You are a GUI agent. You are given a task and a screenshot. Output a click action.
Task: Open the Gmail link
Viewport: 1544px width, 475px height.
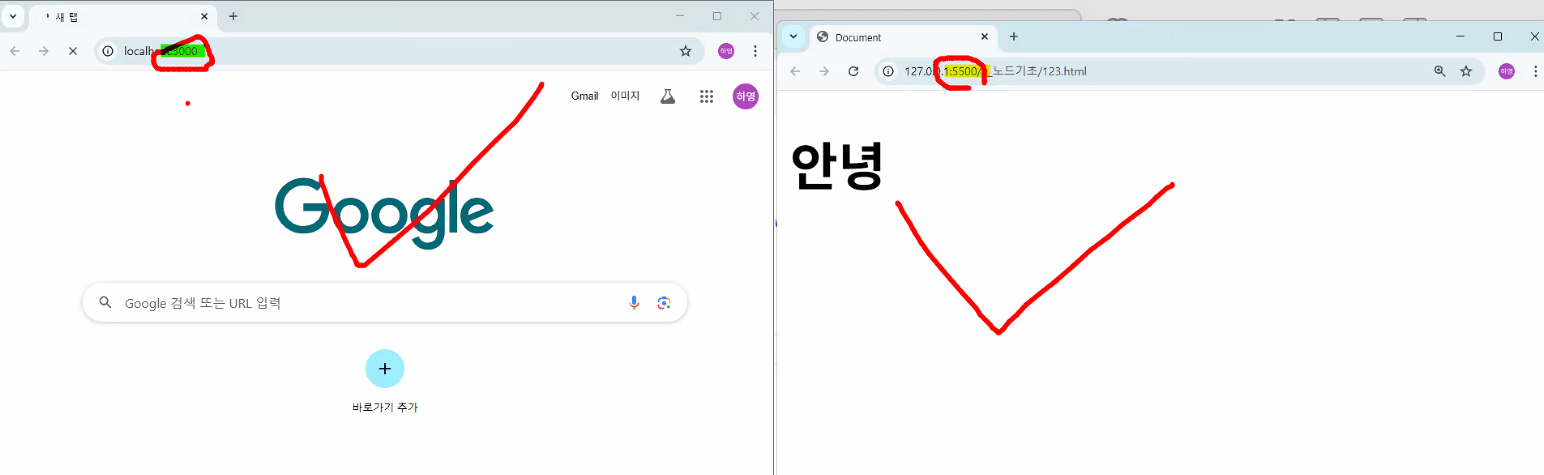[584, 96]
